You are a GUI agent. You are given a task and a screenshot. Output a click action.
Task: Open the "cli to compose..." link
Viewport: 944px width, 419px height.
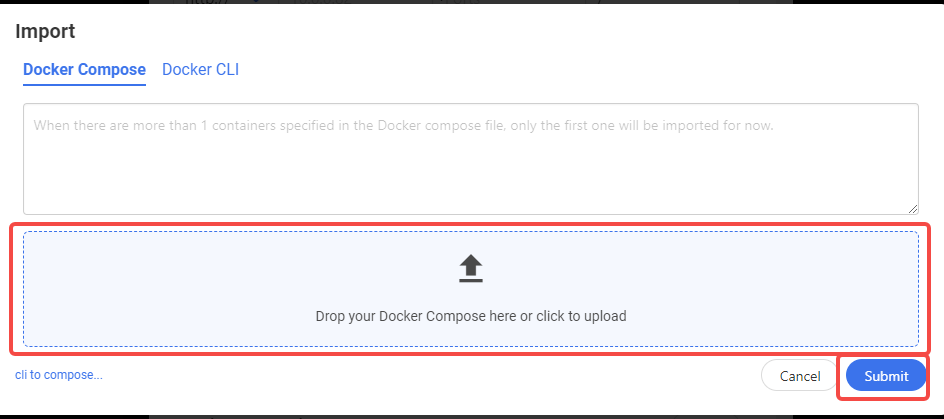[x=59, y=375]
